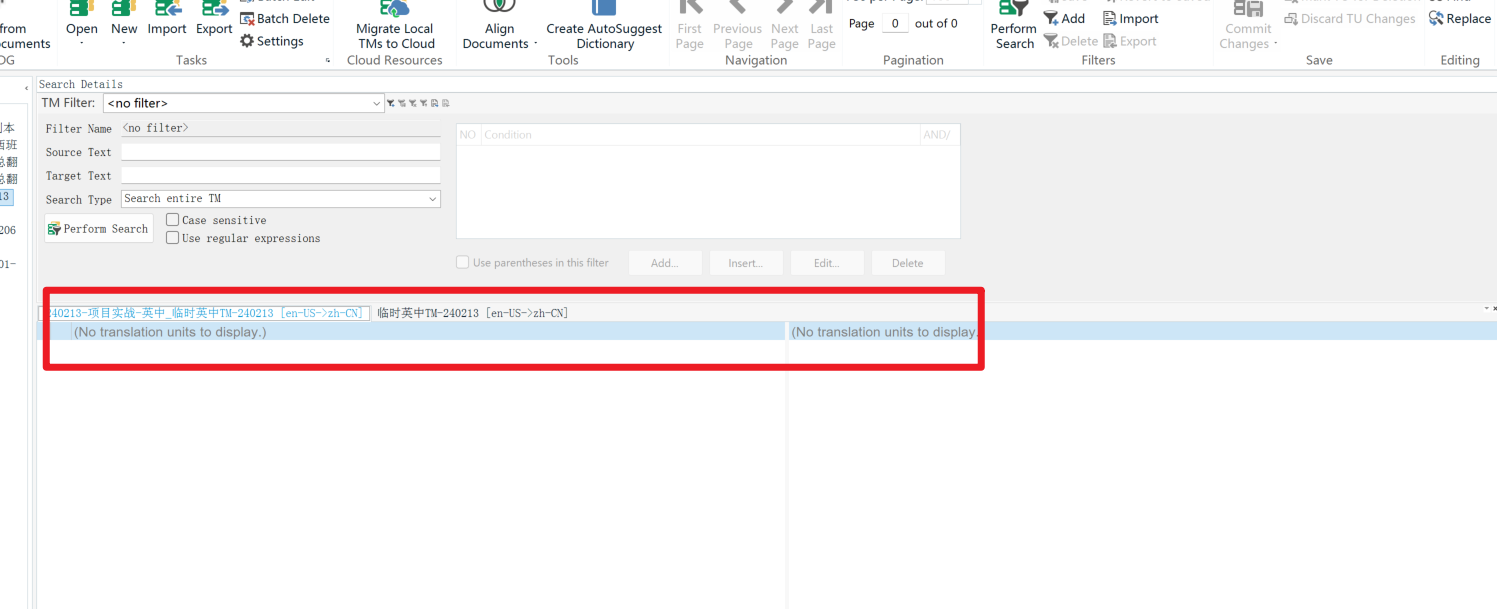The height and width of the screenshot is (609, 1497).
Task: Click the AND/ column header
Action: pyautogui.click(x=940, y=135)
